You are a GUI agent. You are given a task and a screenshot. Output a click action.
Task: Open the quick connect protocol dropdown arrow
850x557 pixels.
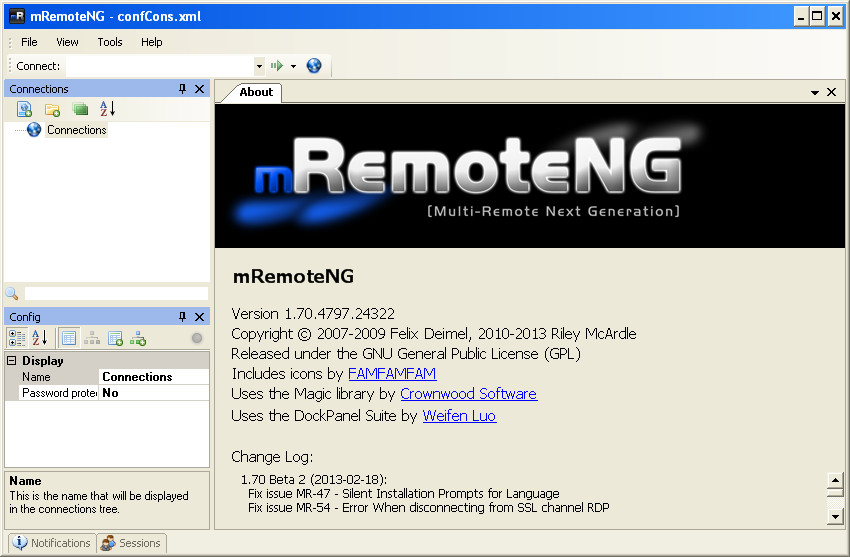click(293, 66)
